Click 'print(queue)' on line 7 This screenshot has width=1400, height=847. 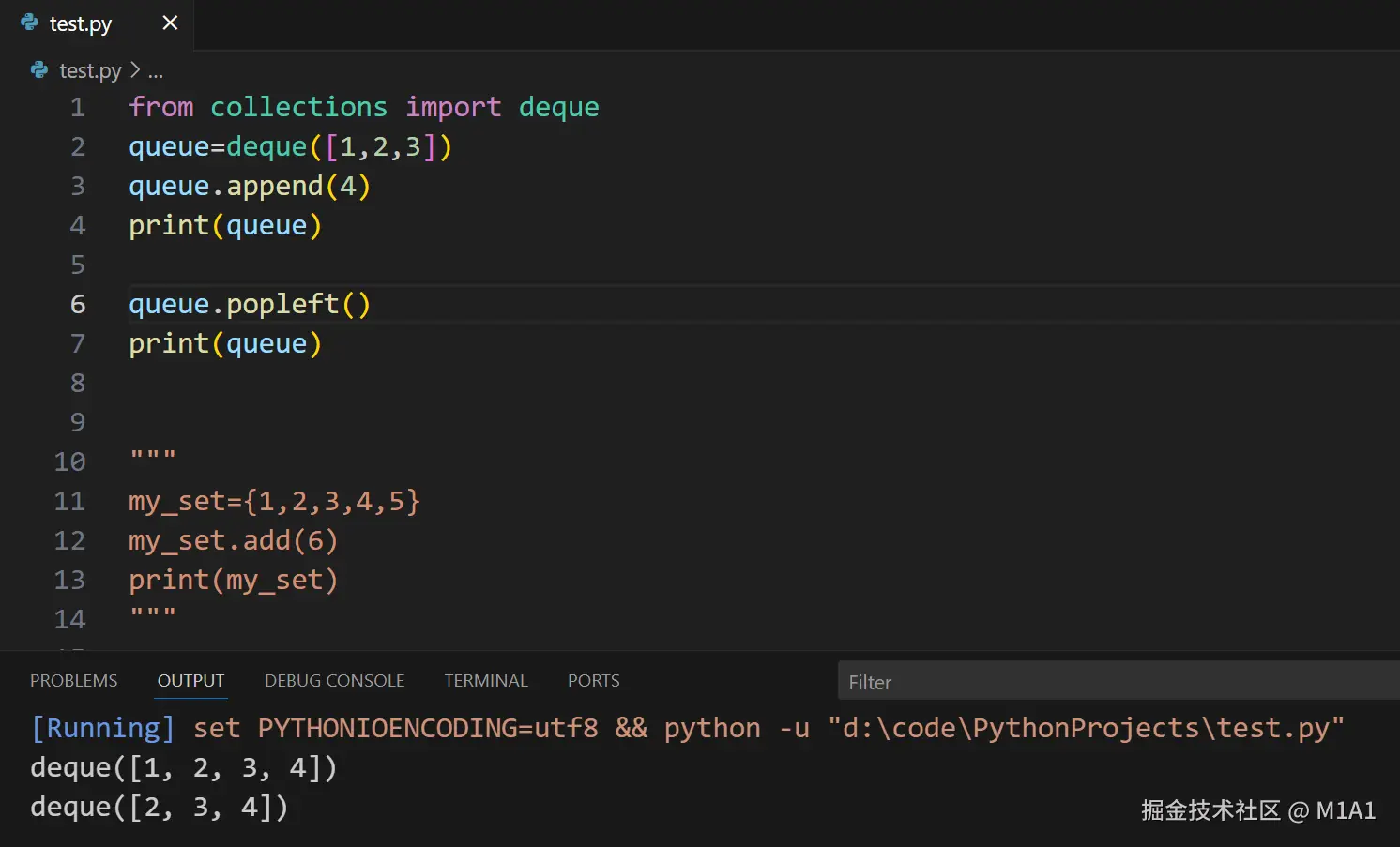click(225, 344)
